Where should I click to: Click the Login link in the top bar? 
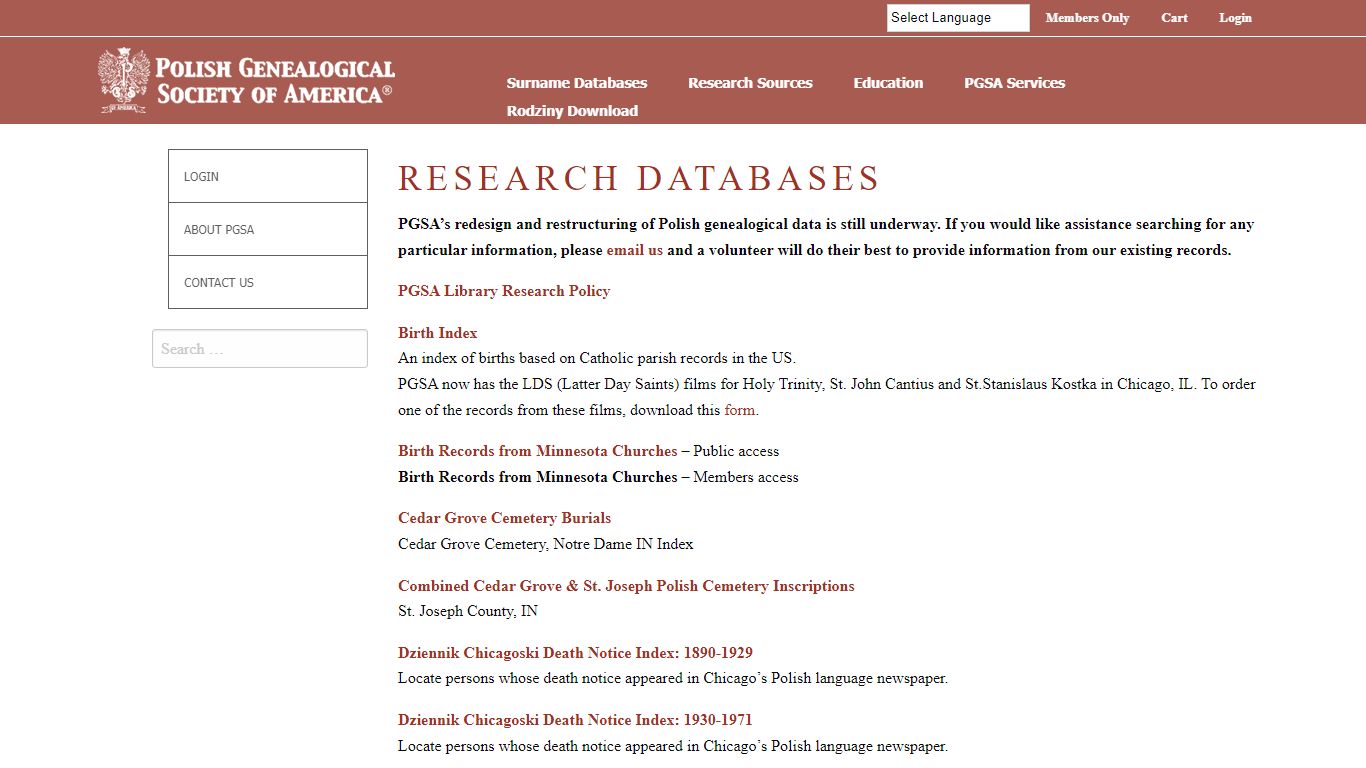1235,18
